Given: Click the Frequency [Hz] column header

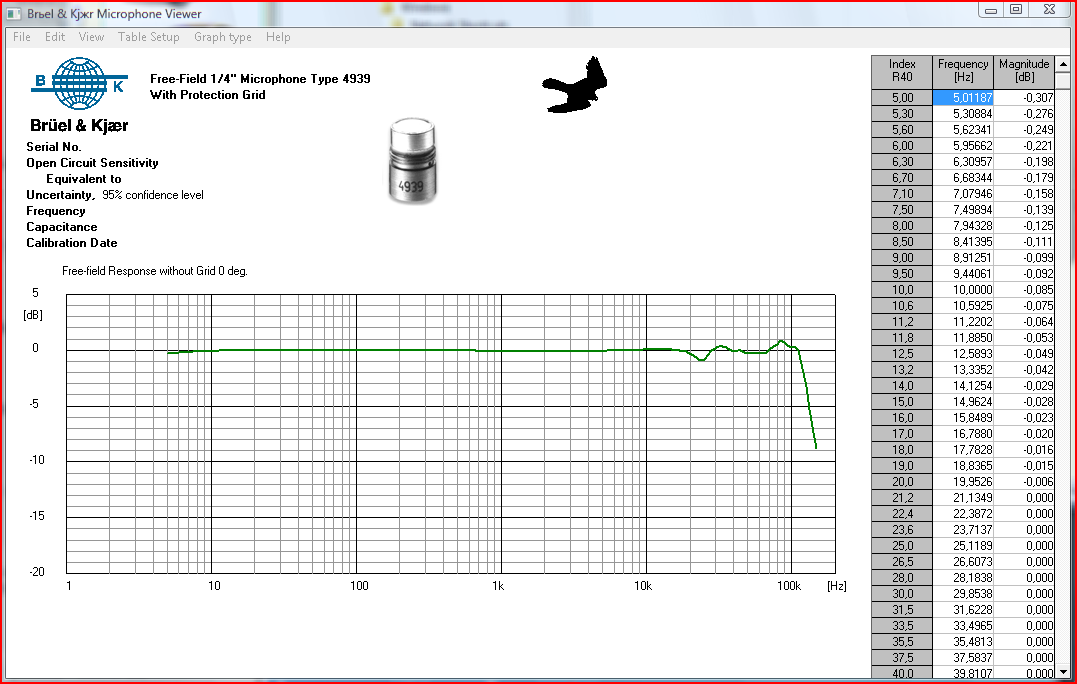Looking at the screenshot, I should click(x=963, y=71).
